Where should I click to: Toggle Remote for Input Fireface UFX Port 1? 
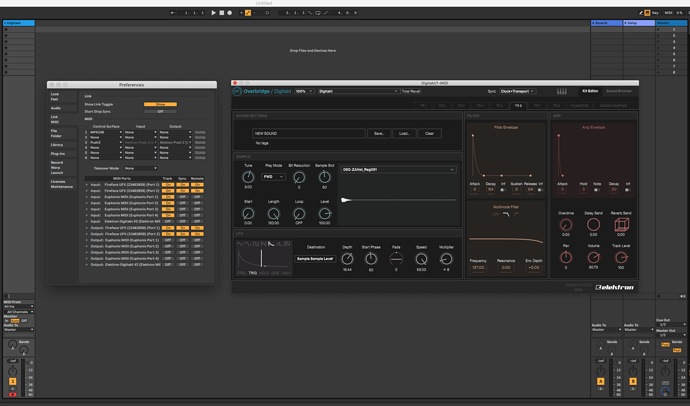coord(197,185)
